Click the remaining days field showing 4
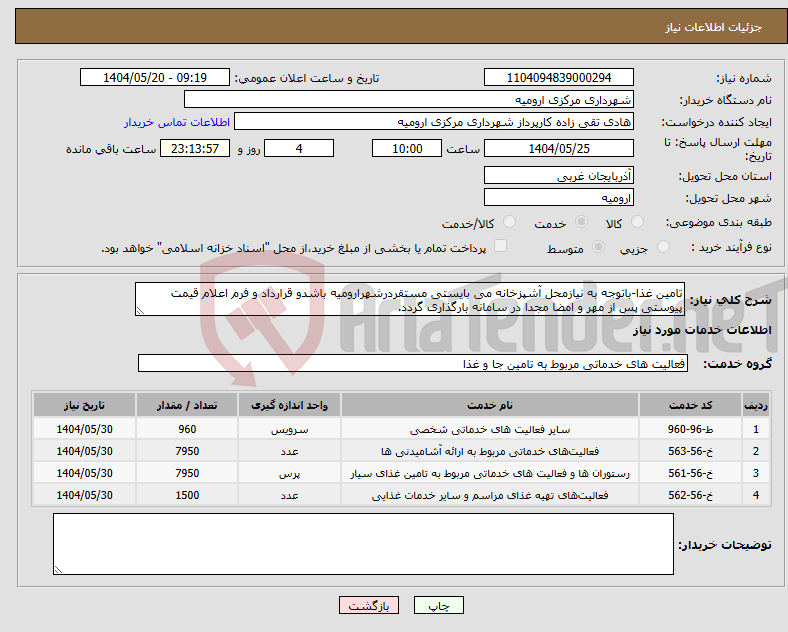Image resolution: width=788 pixels, height=632 pixels. 299,148
